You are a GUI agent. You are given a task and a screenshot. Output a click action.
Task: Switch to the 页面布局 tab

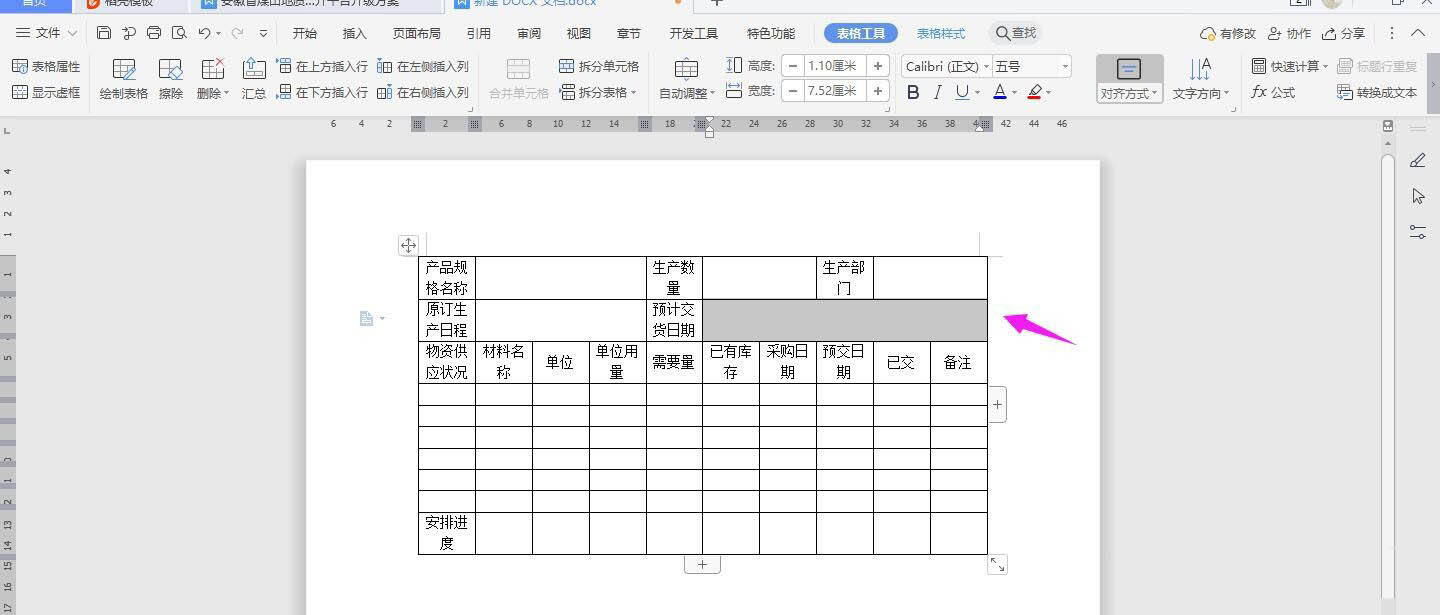pos(417,33)
